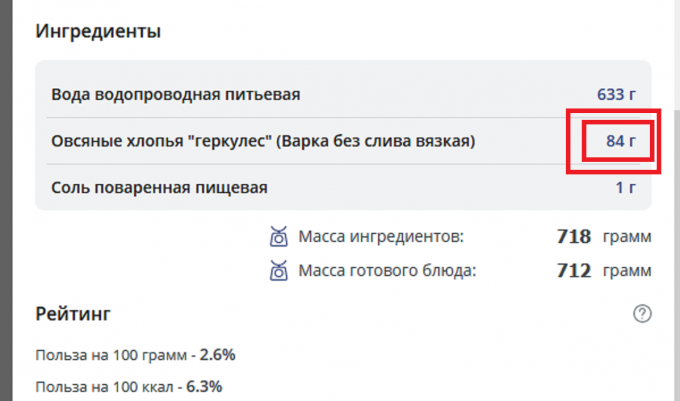Click the Ингредиенты section heading

click(98, 31)
